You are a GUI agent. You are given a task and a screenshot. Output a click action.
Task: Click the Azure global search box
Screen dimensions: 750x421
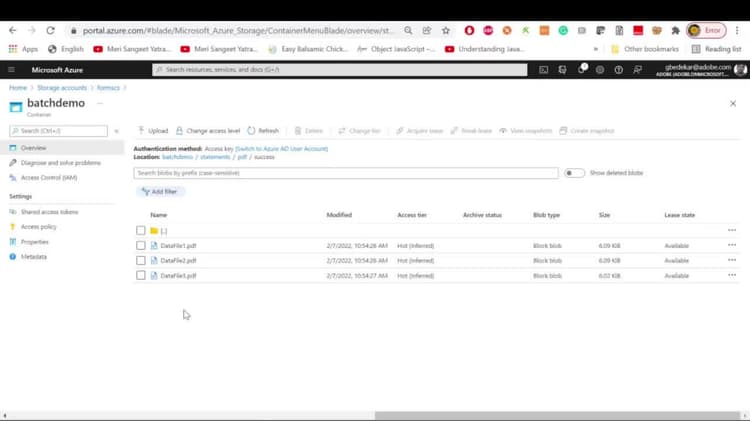coord(340,69)
